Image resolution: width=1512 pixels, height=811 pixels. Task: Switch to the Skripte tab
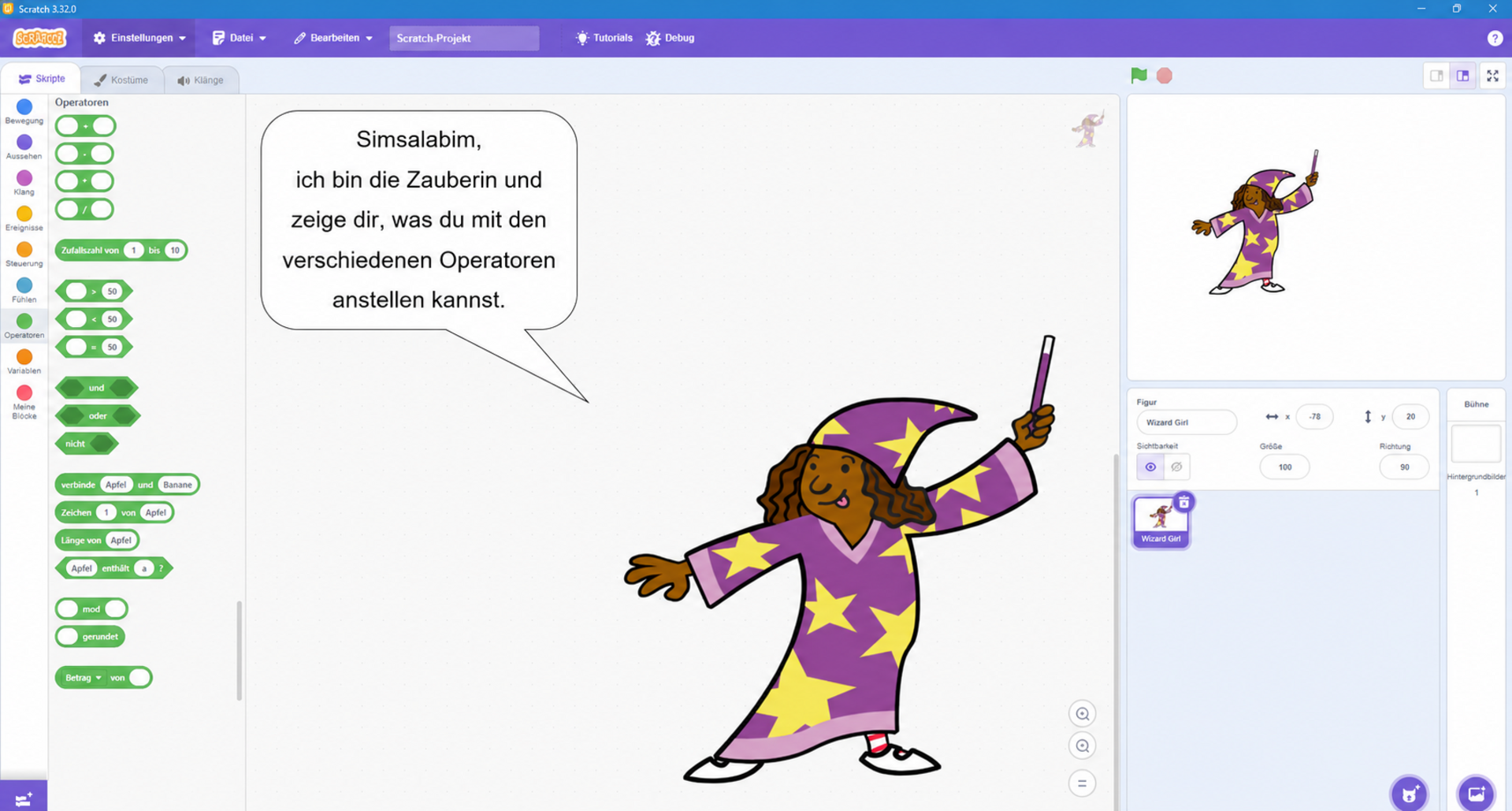[x=42, y=79]
